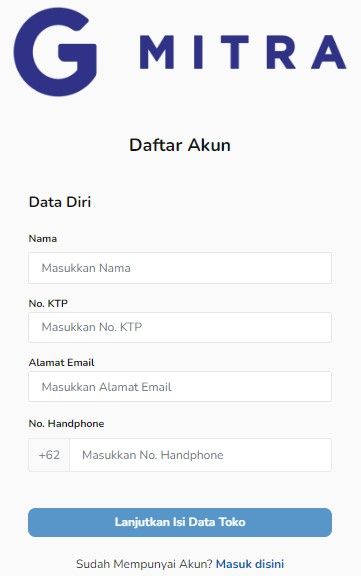361x576 pixels.
Task: Click the Nama field label
Action: click(x=43, y=238)
